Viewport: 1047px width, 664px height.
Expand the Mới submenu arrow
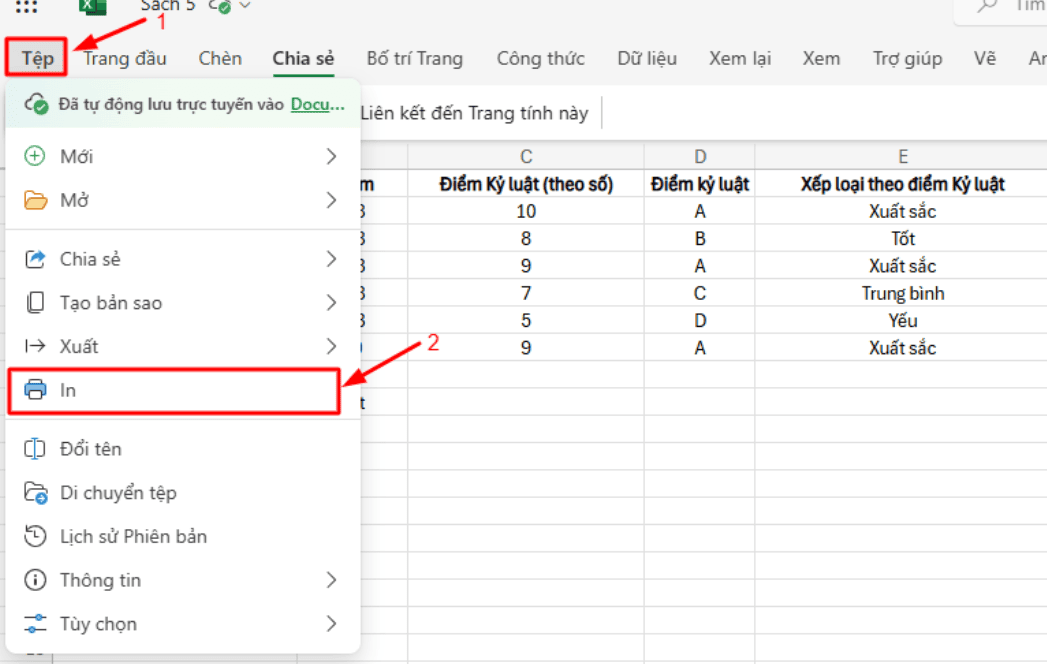(x=331, y=156)
